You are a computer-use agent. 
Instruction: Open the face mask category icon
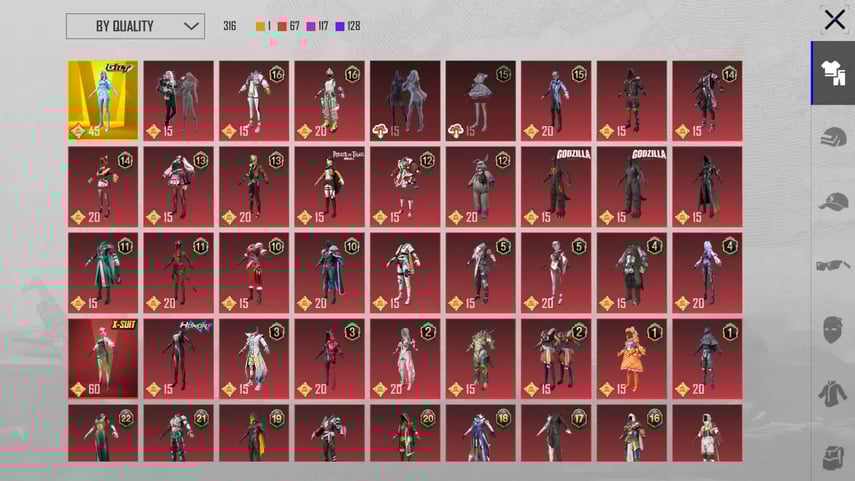[x=832, y=330]
